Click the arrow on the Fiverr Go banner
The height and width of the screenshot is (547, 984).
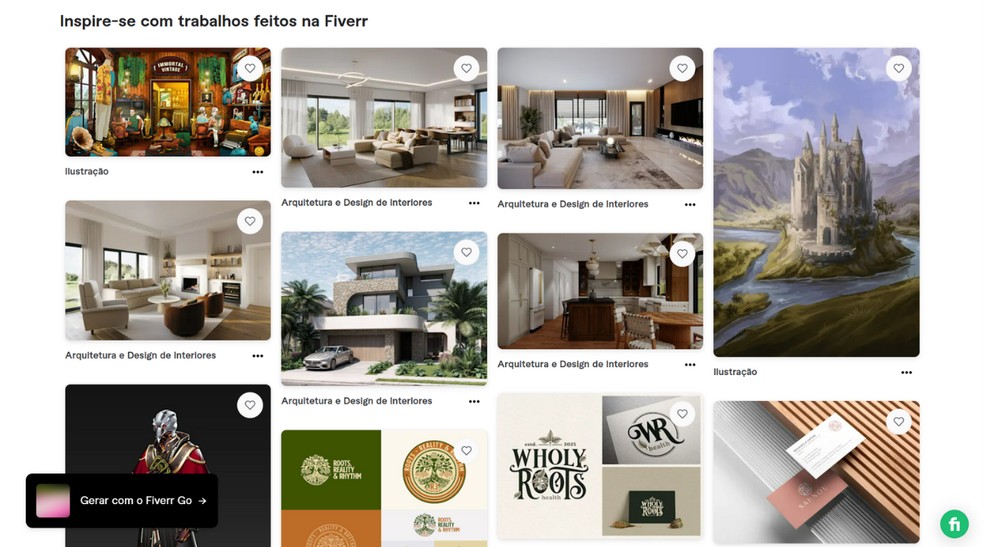[x=202, y=501]
